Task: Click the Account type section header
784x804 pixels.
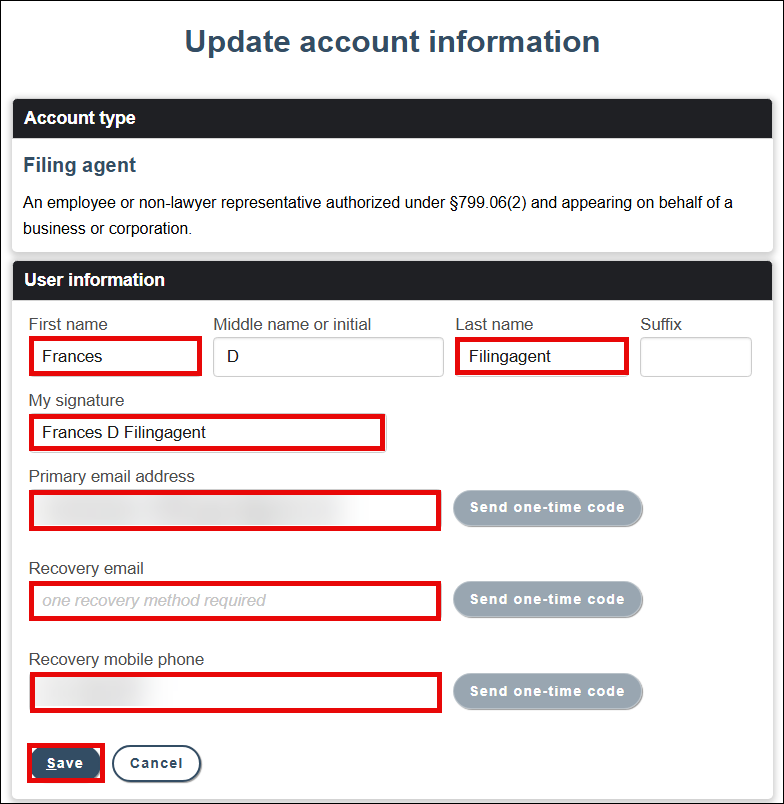Action: [79, 117]
